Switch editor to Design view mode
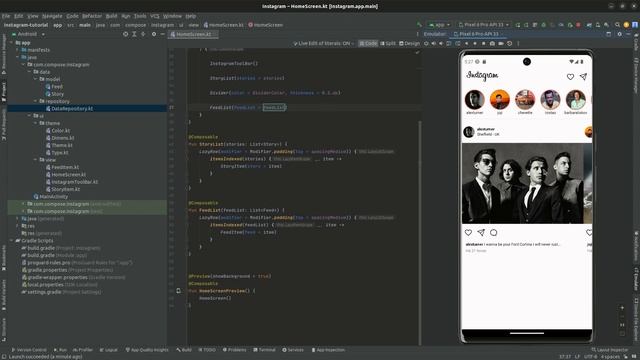This screenshot has width=640, height=360. coord(409,43)
